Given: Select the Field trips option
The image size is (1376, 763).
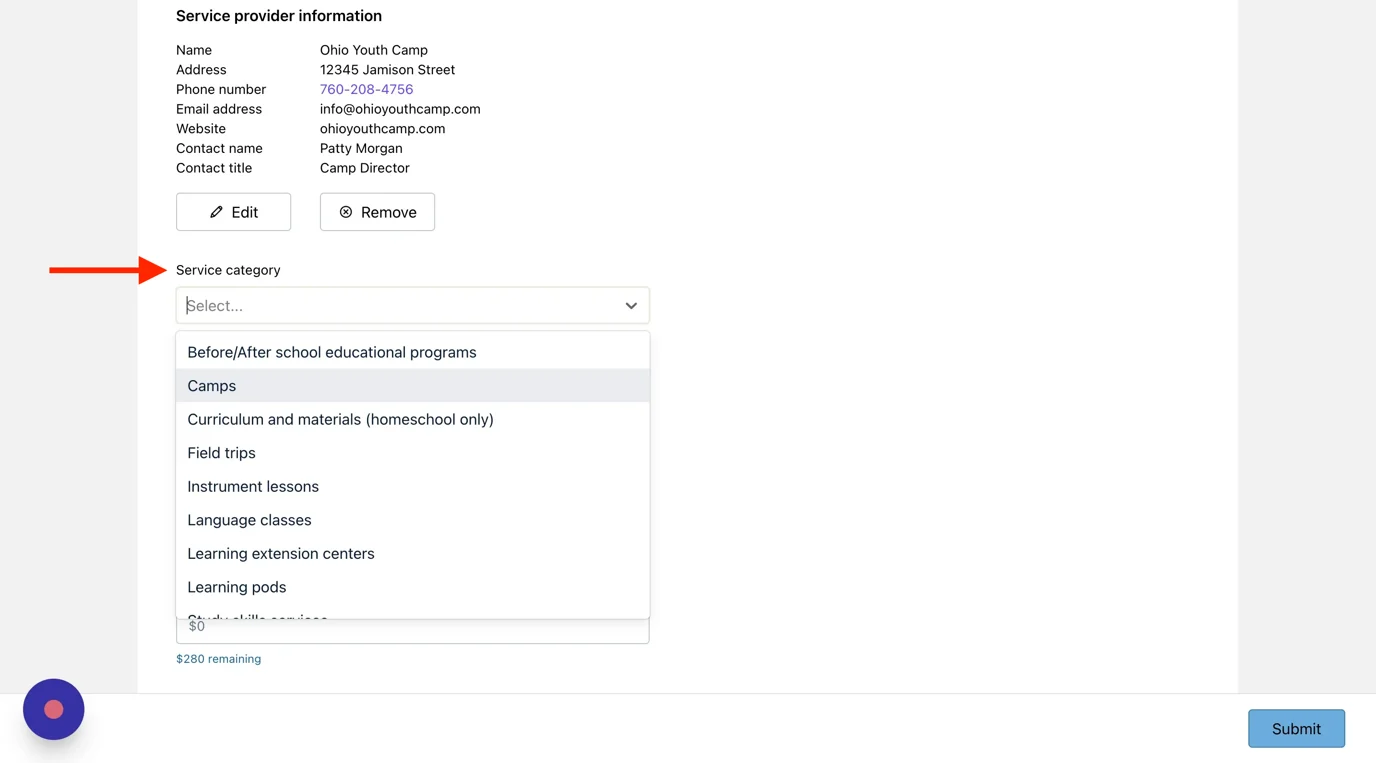Looking at the screenshot, I should [413, 453].
